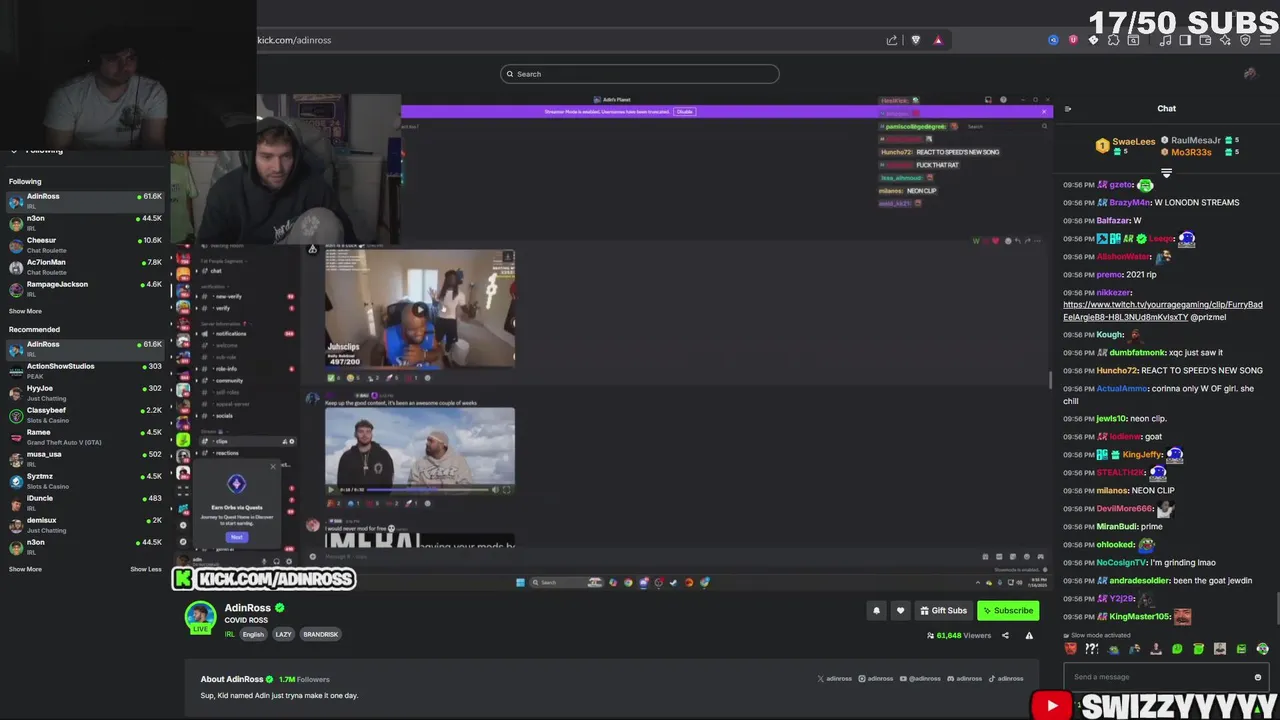The height and width of the screenshot is (720, 1280).
Task: Open AdinRoss Instagram social link
Action: pos(875,679)
